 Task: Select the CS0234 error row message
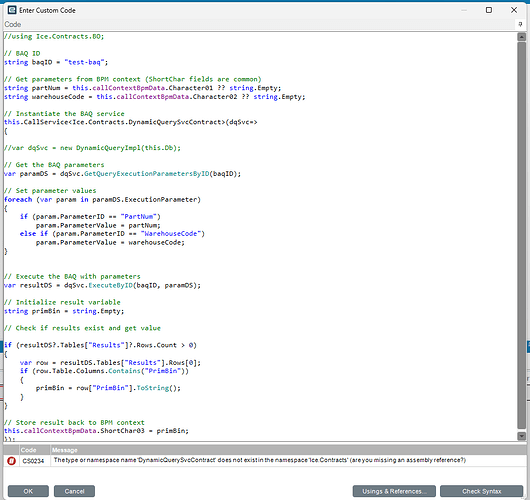point(260,460)
